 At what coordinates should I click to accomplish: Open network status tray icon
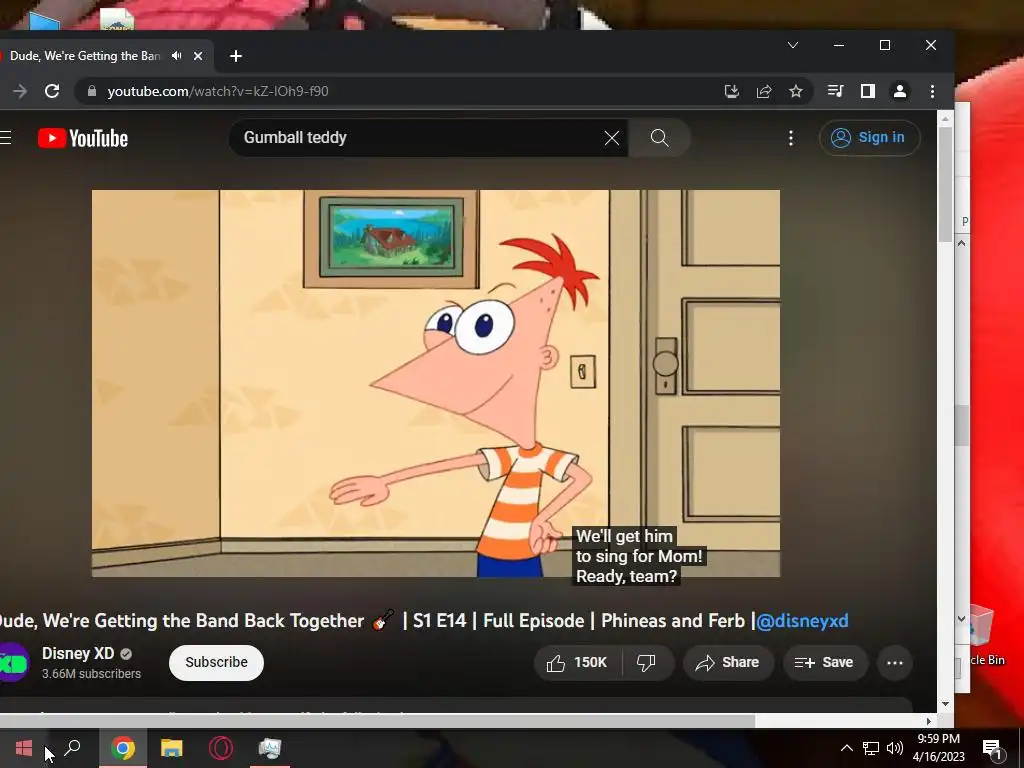pyautogui.click(x=871, y=748)
